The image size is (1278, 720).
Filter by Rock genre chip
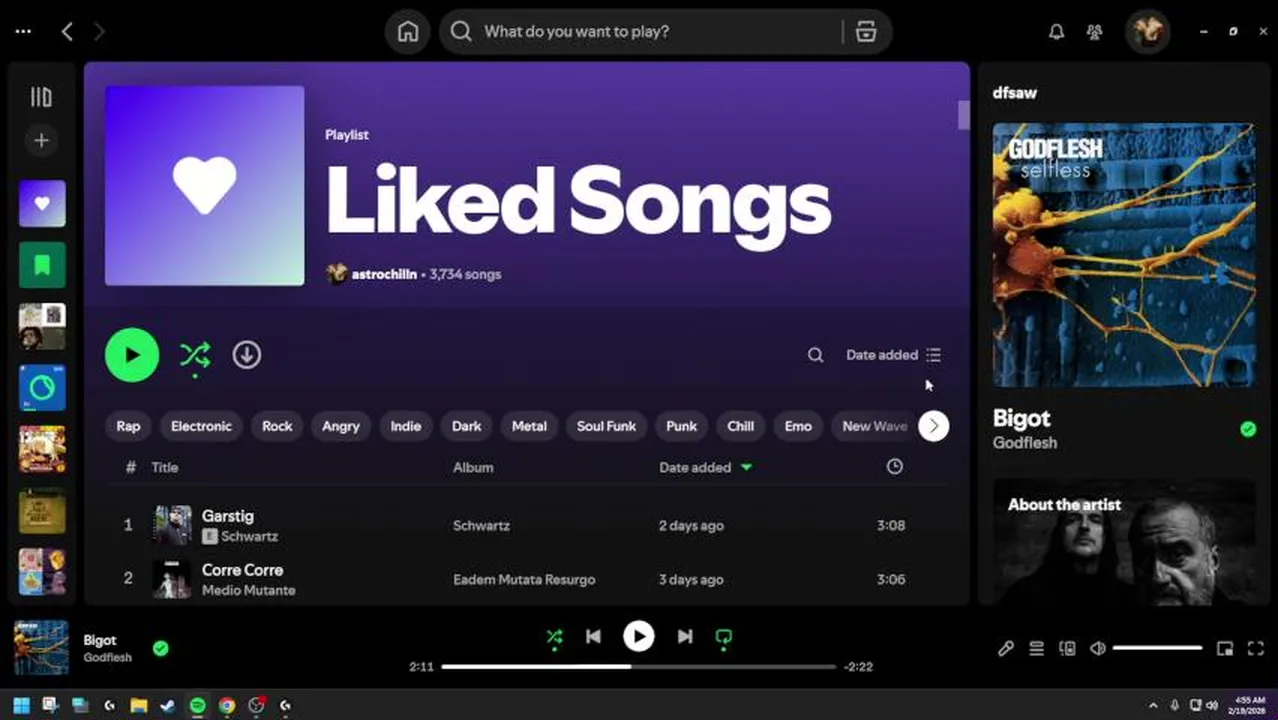point(277,426)
